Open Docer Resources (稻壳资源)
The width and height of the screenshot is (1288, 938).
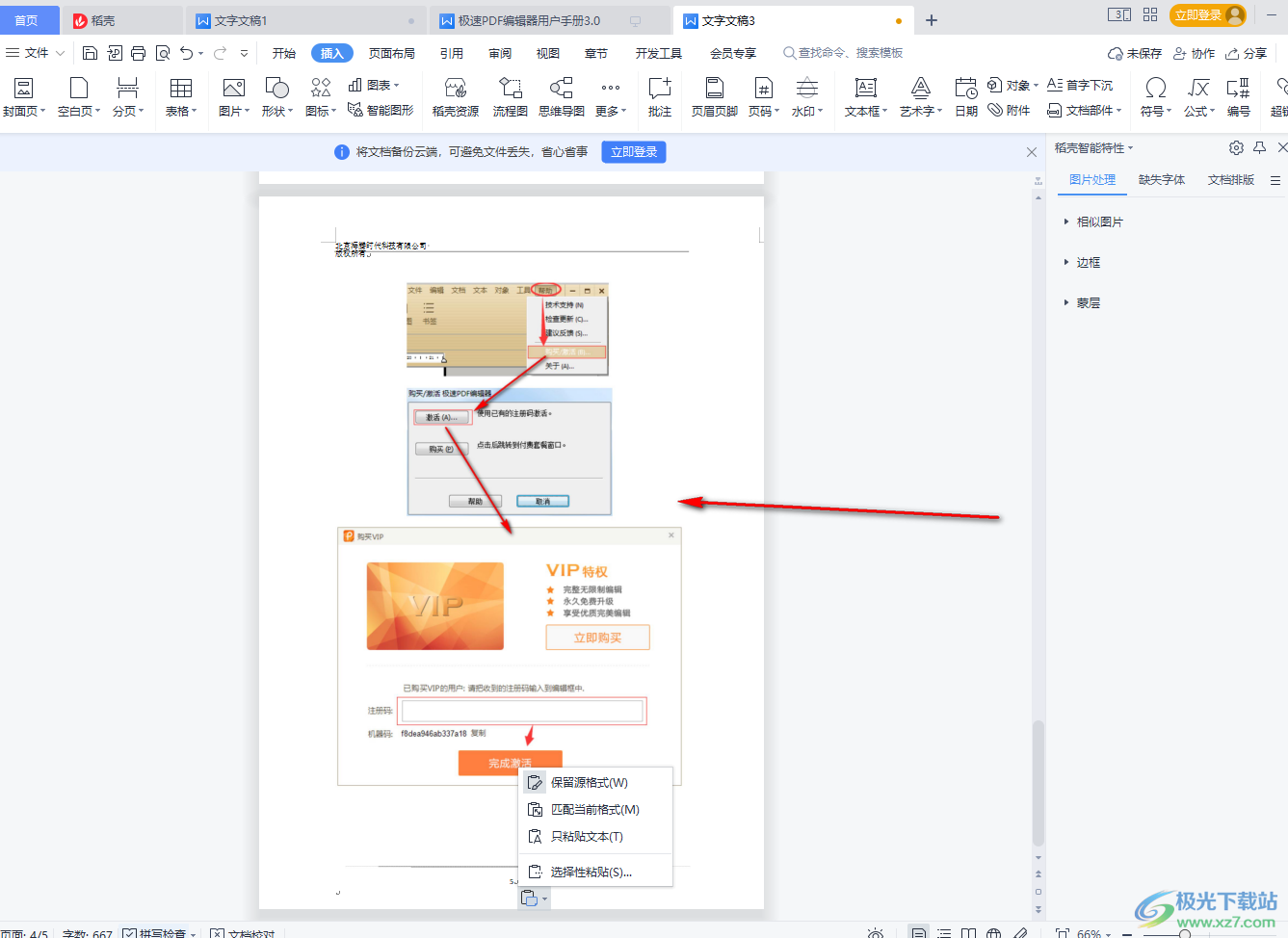coord(456,97)
